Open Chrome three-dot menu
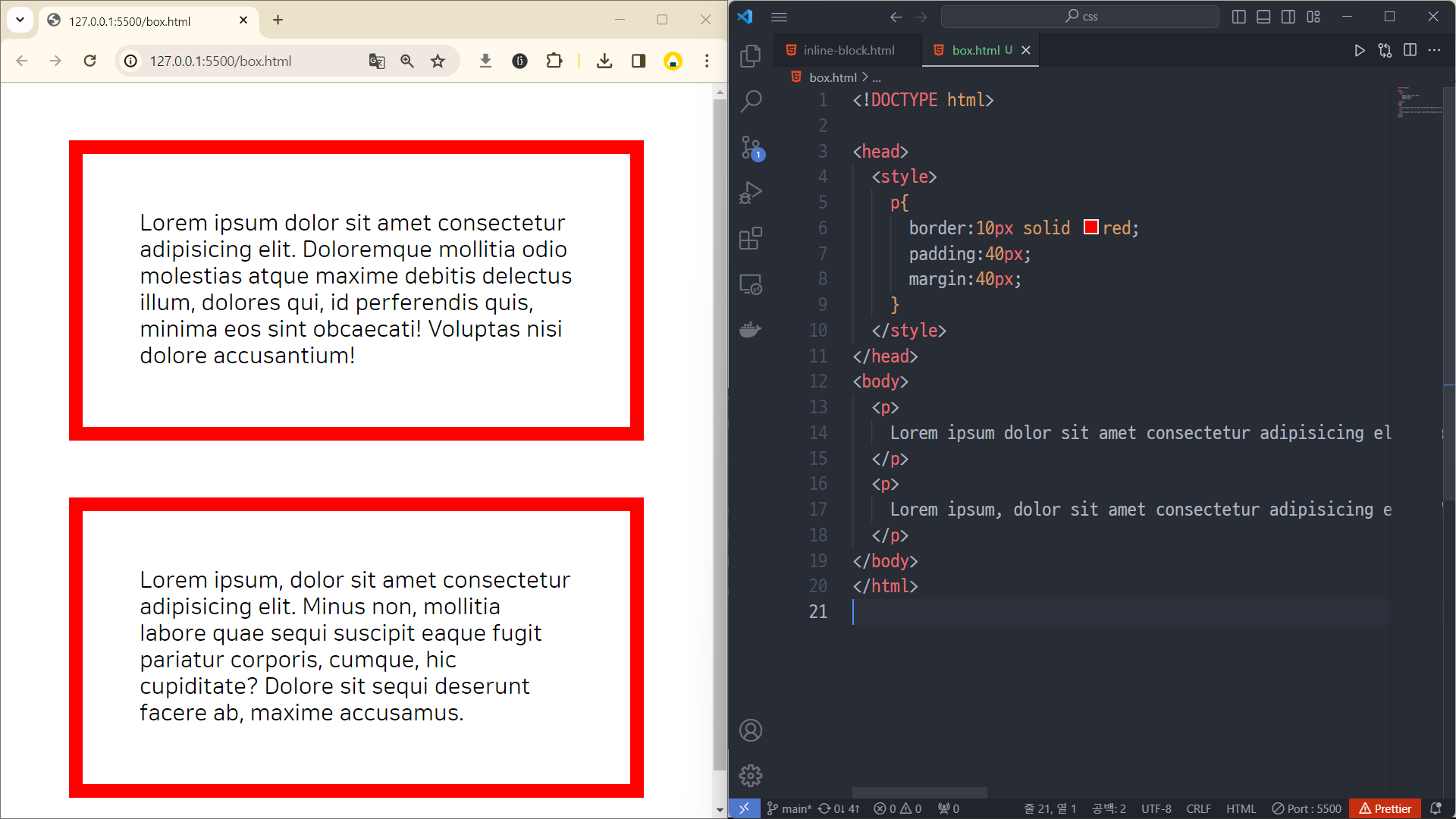The width and height of the screenshot is (1456, 819). click(x=707, y=61)
